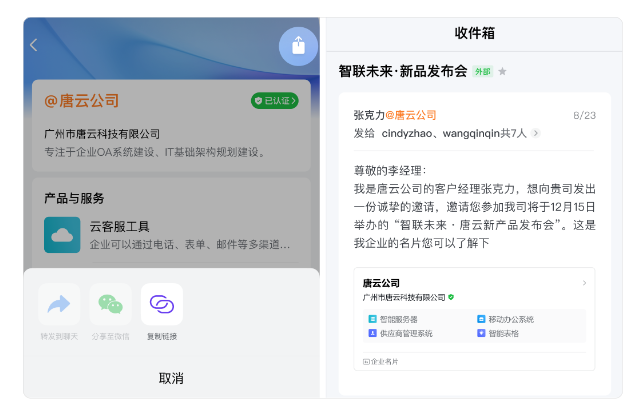Click the 供应商管理系统 icon in the card
626x414 pixels.
(372, 333)
